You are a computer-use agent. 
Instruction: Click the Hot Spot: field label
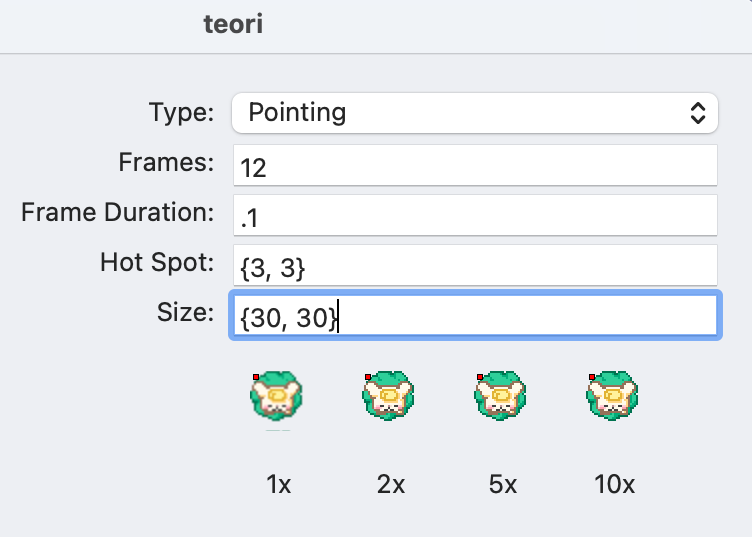pyautogui.click(x=157, y=262)
